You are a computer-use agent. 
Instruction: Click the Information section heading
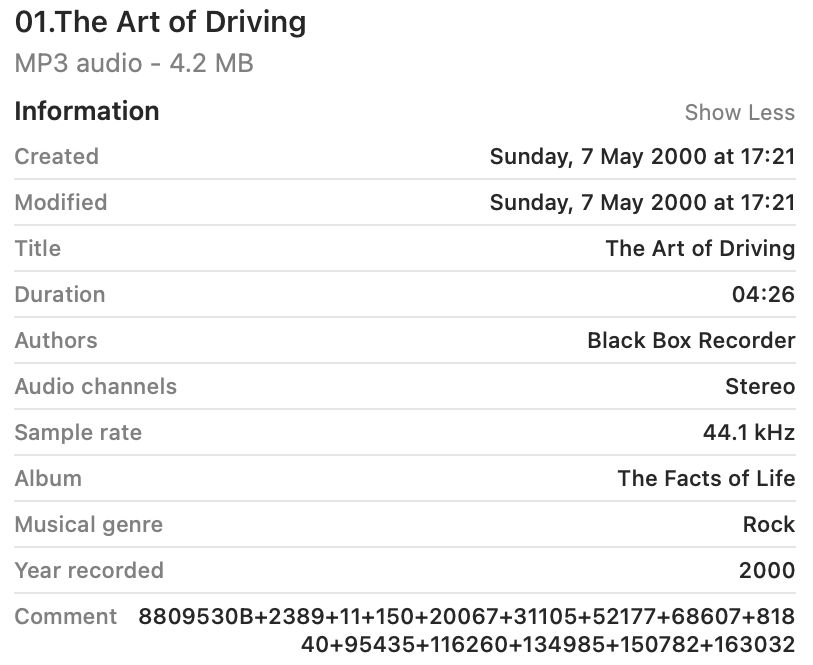click(87, 111)
